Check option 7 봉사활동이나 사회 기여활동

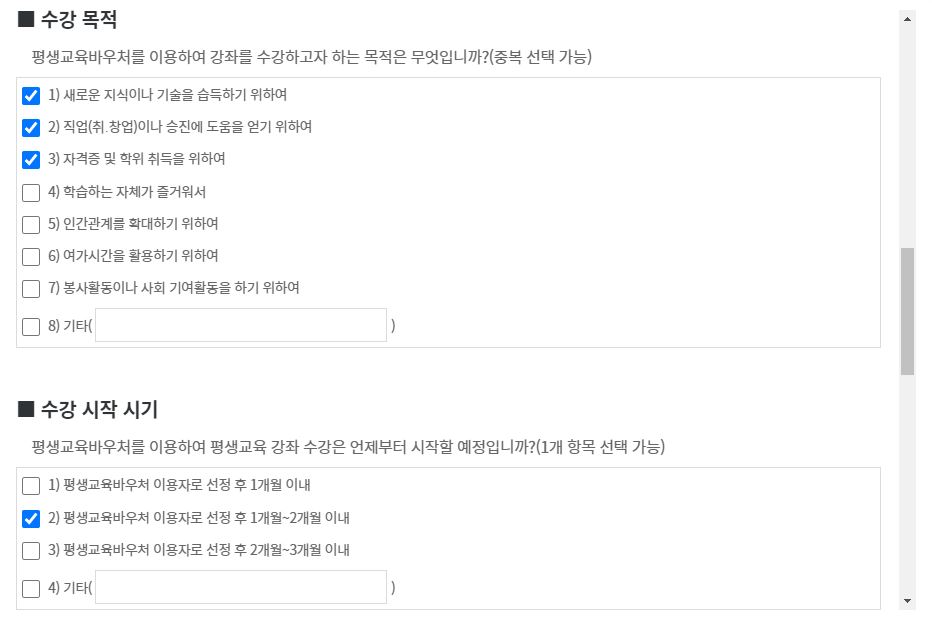pos(31,289)
